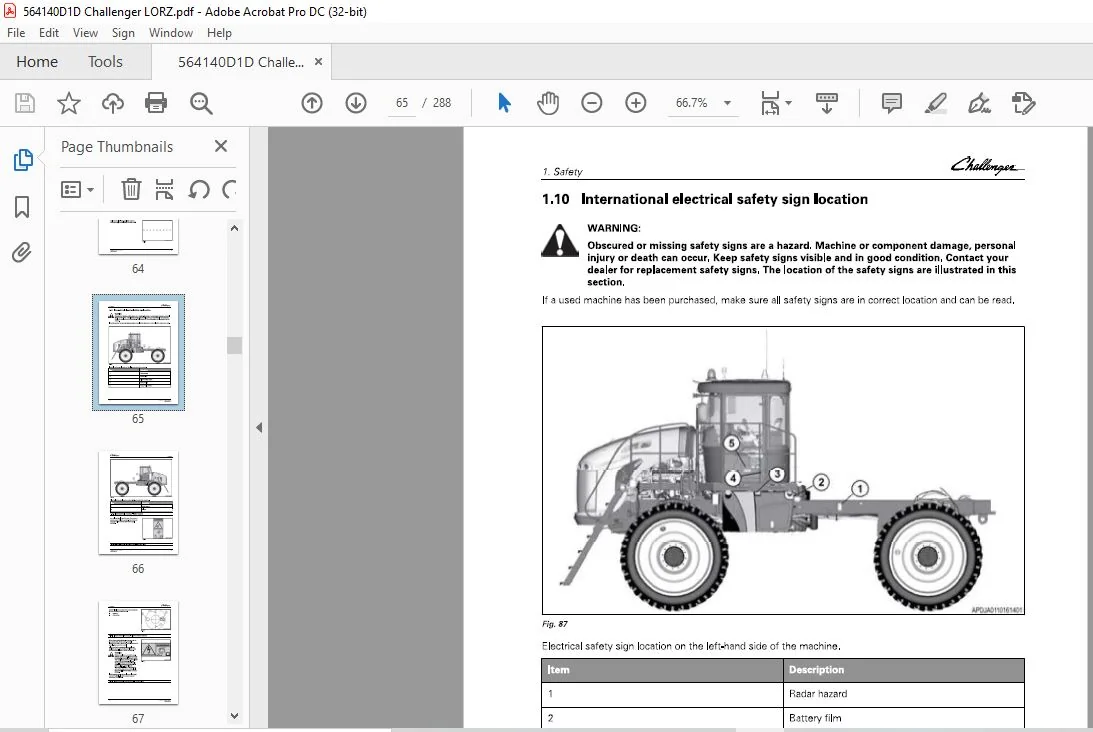Image resolution: width=1093 pixels, height=732 pixels.
Task: Select page 64 thumbnail
Action: click(x=138, y=236)
